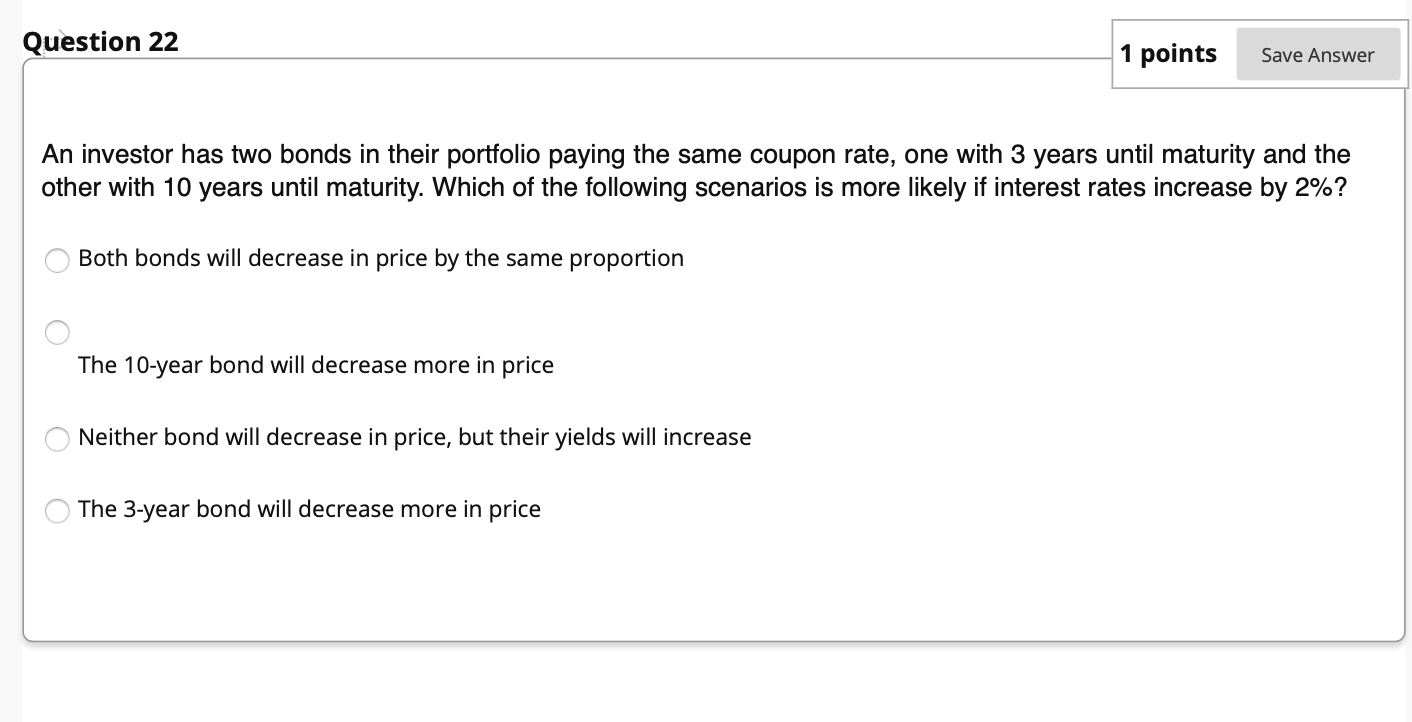1412x722 pixels.
Task: Click the label text of the first answer choice
Action: point(380,258)
